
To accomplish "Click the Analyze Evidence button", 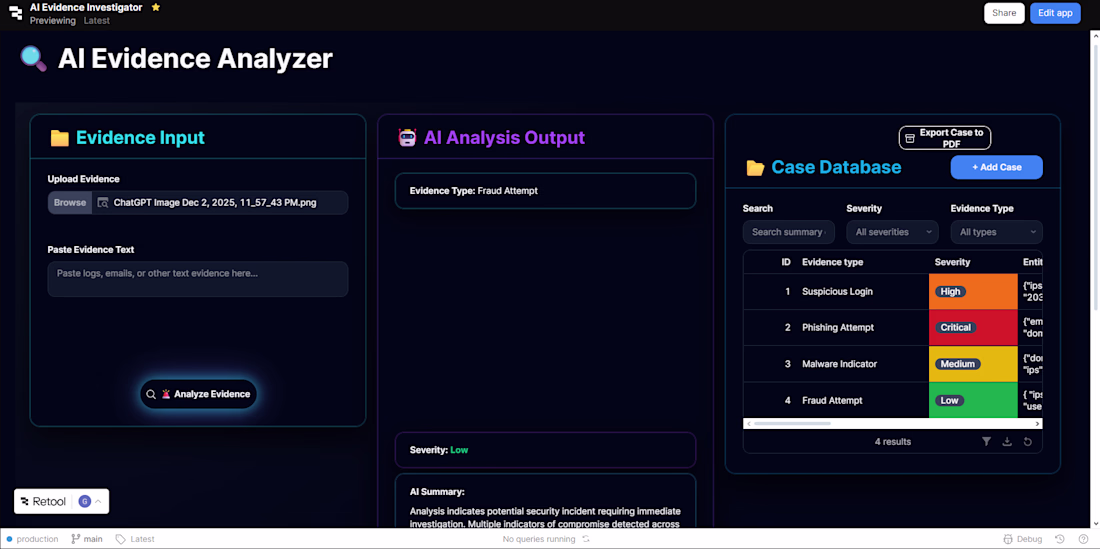I will (x=199, y=394).
